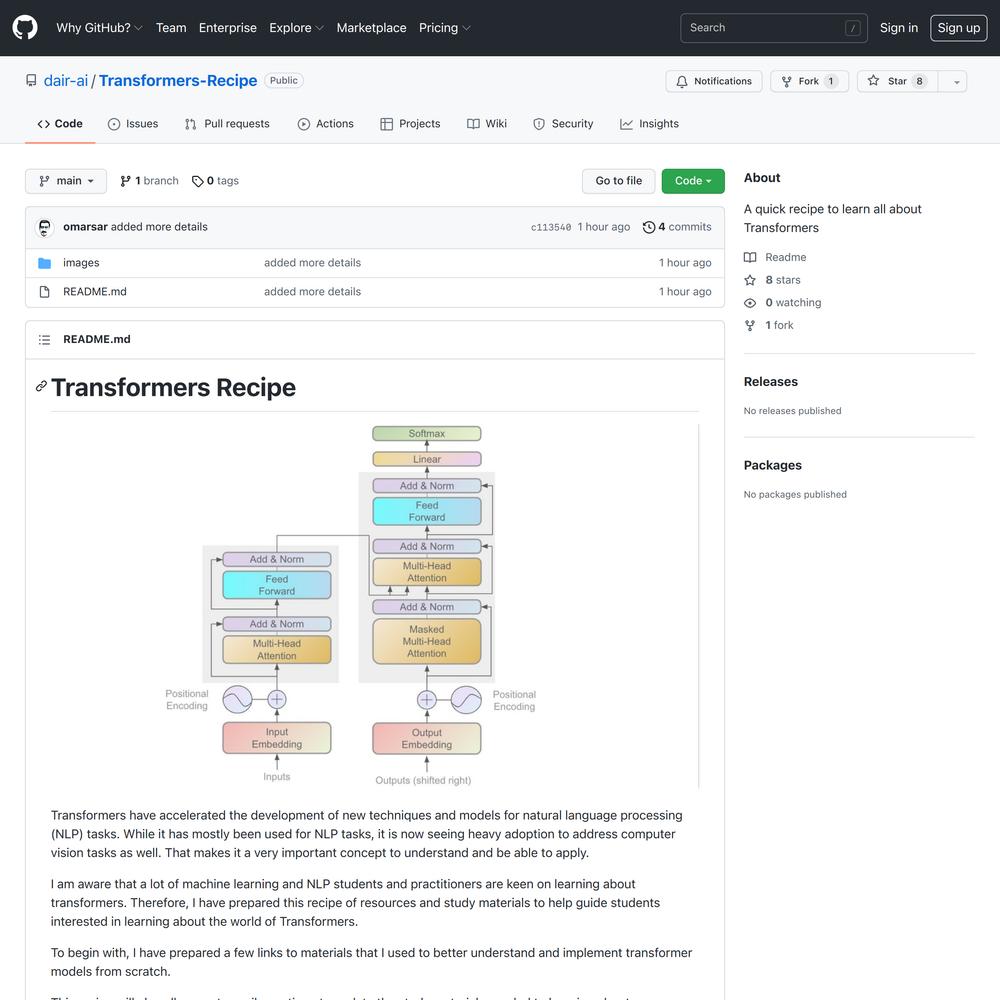Open the Transformers-Recipe repository link
1000x1000 pixels.
[178, 80]
